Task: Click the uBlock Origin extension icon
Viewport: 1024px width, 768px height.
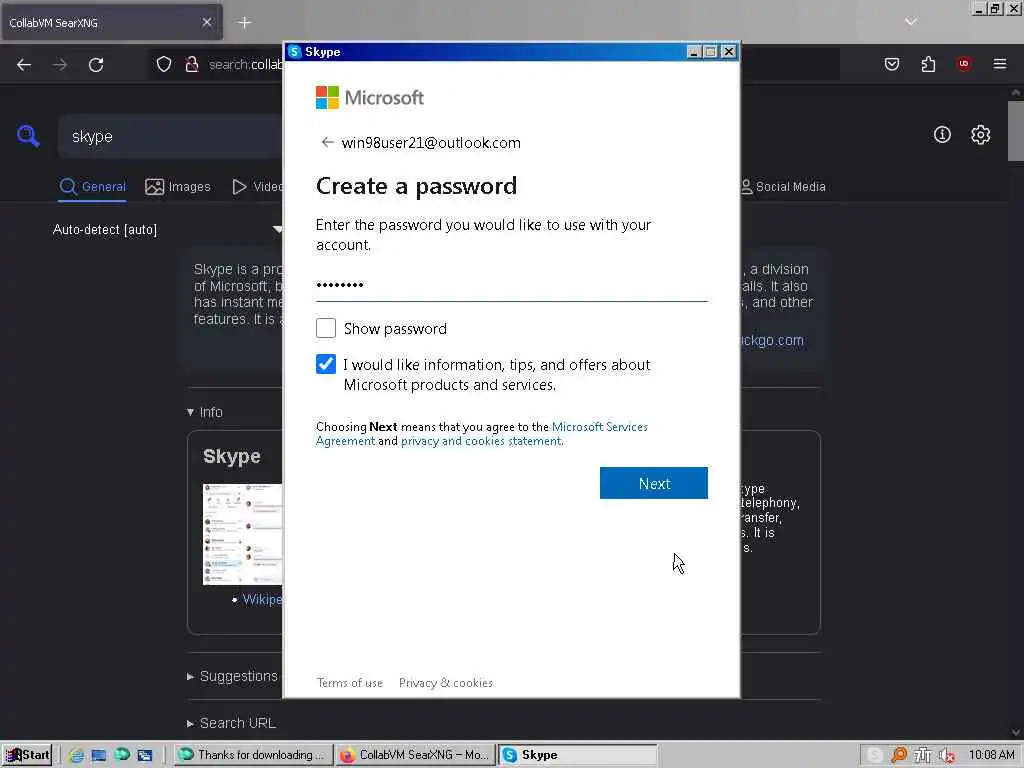Action: coord(963,63)
